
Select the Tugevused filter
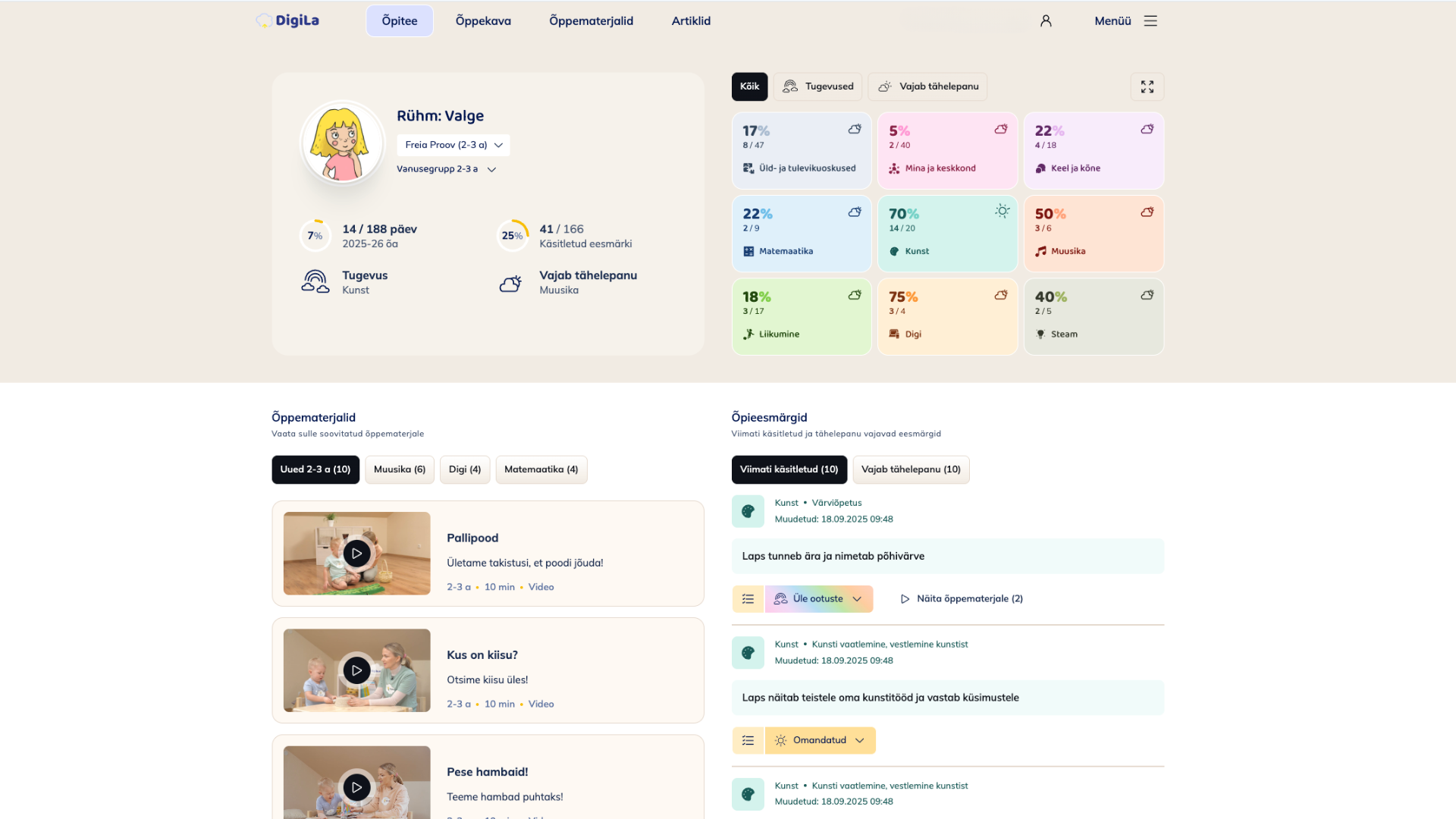click(817, 86)
